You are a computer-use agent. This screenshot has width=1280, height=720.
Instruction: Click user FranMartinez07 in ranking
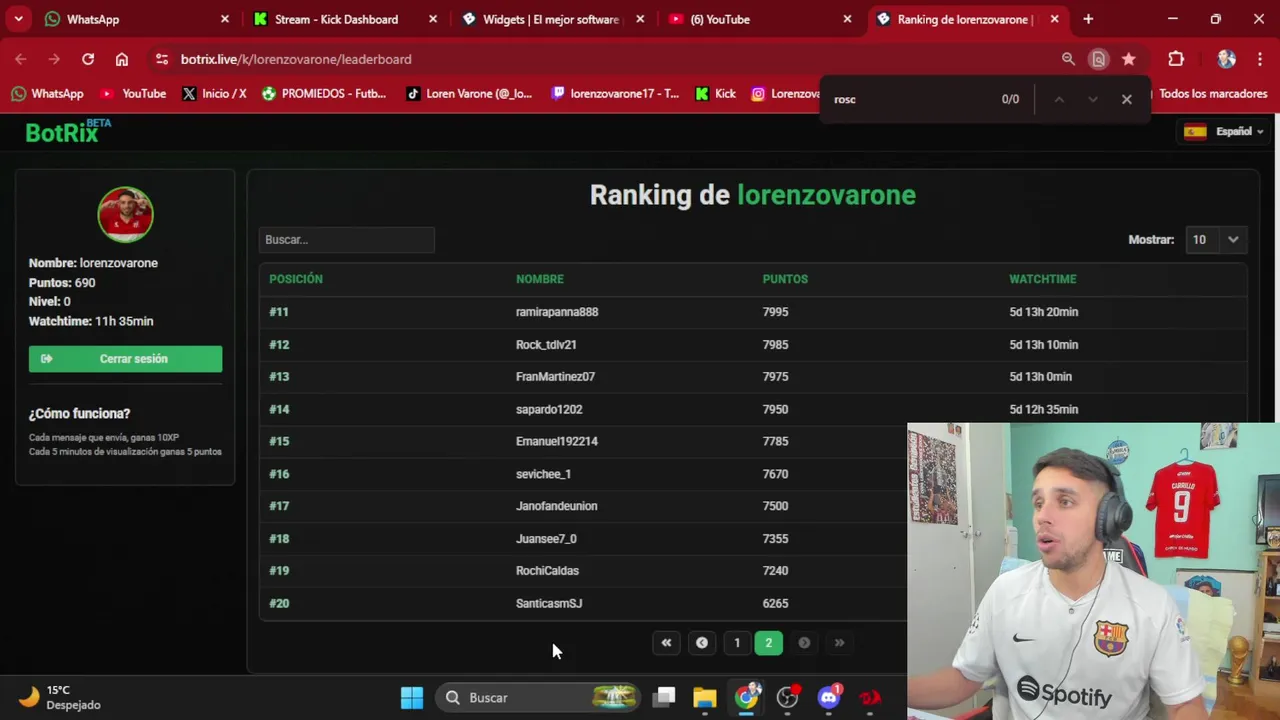click(555, 377)
